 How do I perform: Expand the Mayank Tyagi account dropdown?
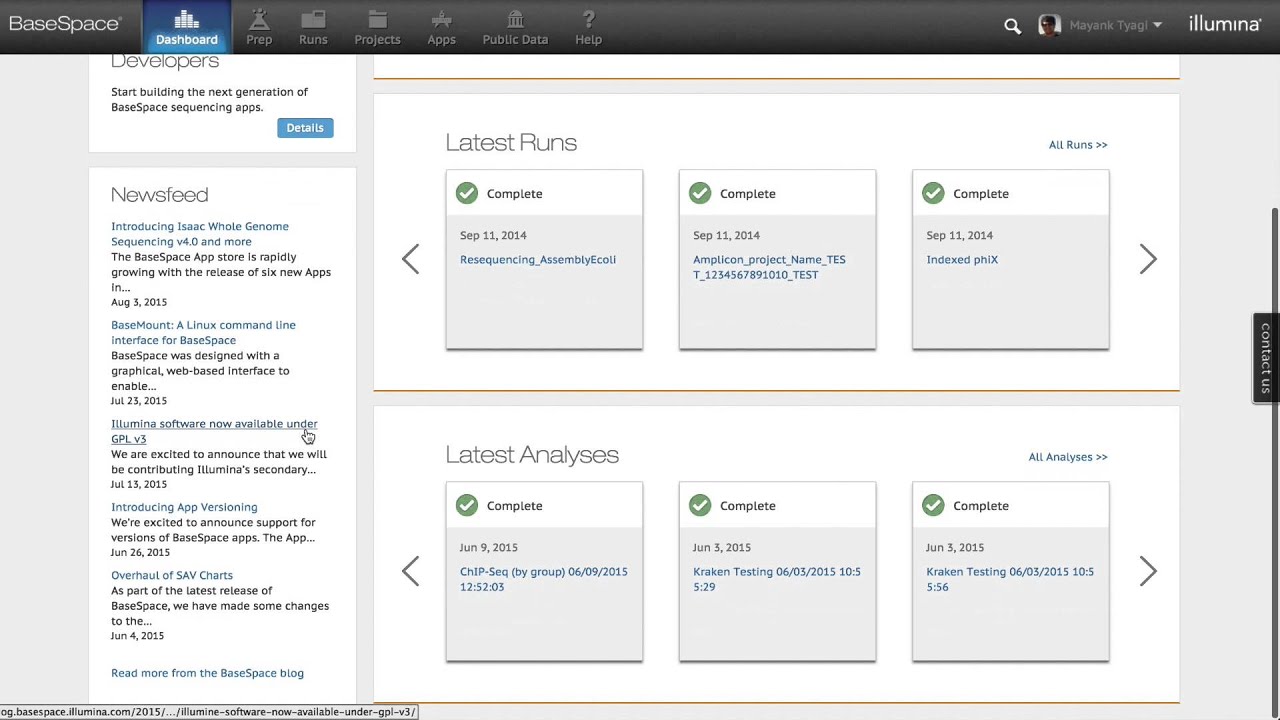[x=1157, y=25]
